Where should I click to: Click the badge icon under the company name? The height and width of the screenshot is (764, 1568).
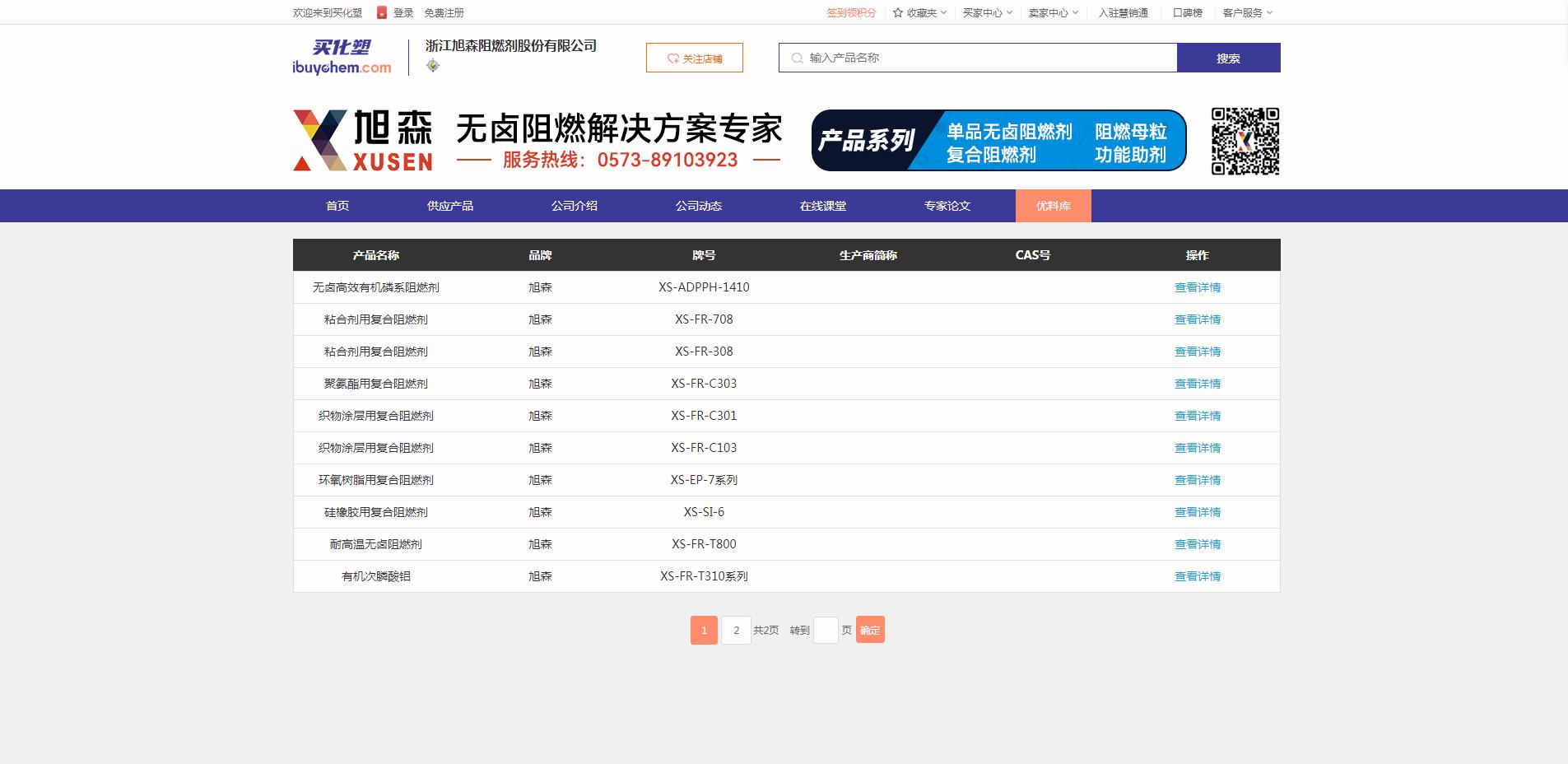point(432,64)
